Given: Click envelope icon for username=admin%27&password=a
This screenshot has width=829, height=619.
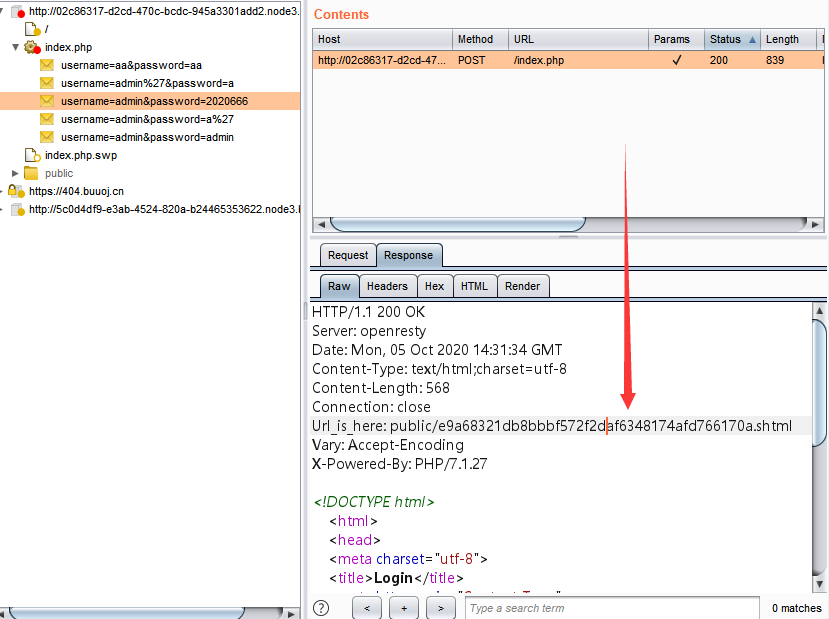Looking at the screenshot, I should click(x=47, y=83).
